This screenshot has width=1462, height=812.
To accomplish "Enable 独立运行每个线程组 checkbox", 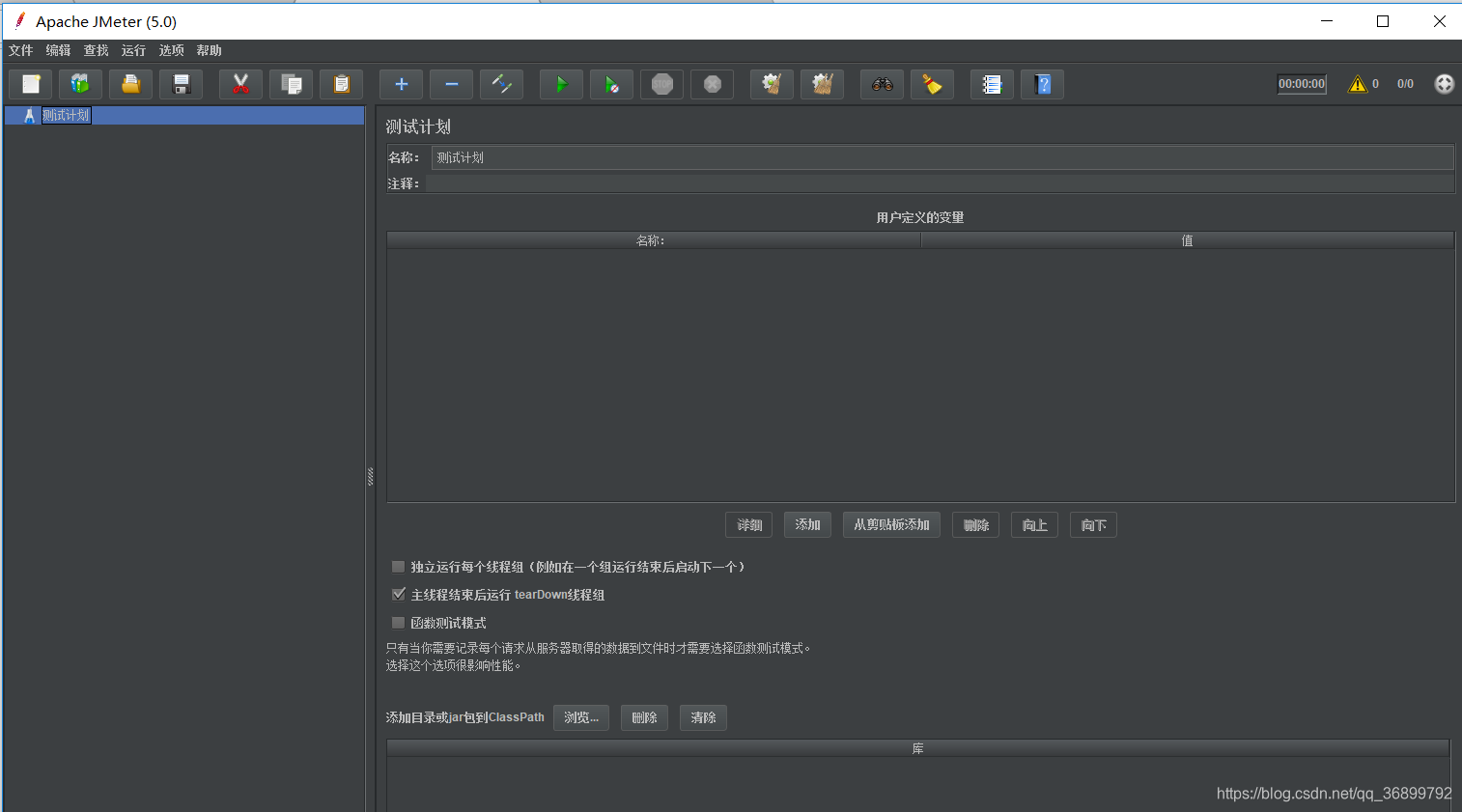I will pos(398,567).
